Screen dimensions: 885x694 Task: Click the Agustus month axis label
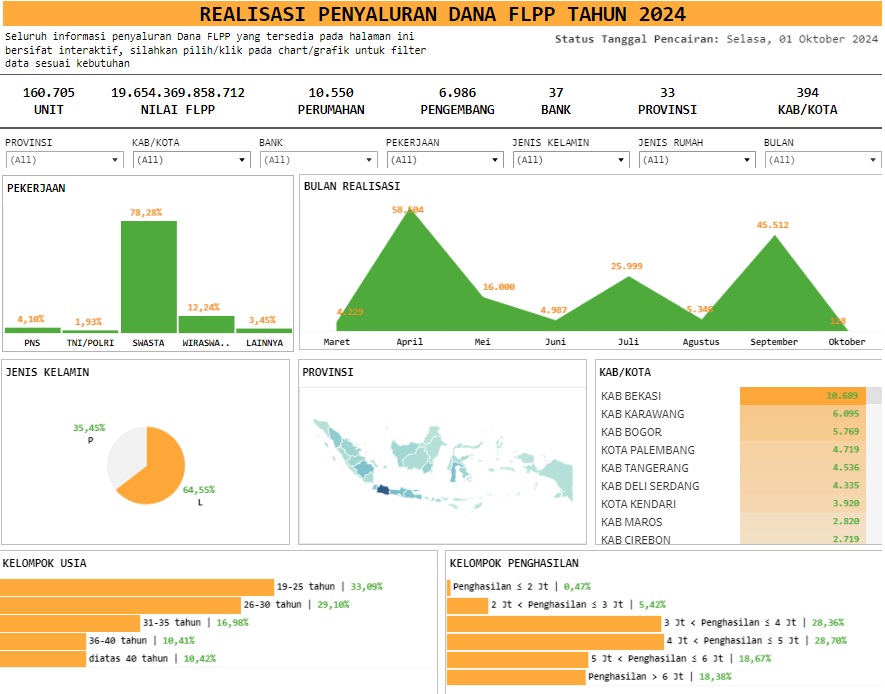[701, 341]
